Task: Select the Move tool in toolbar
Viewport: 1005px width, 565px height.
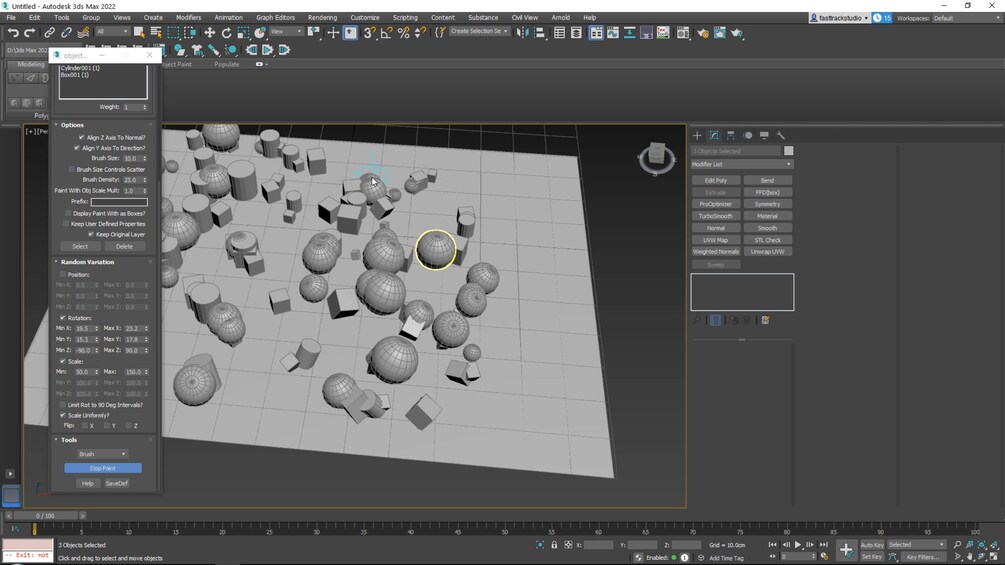Action: [x=209, y=32]
